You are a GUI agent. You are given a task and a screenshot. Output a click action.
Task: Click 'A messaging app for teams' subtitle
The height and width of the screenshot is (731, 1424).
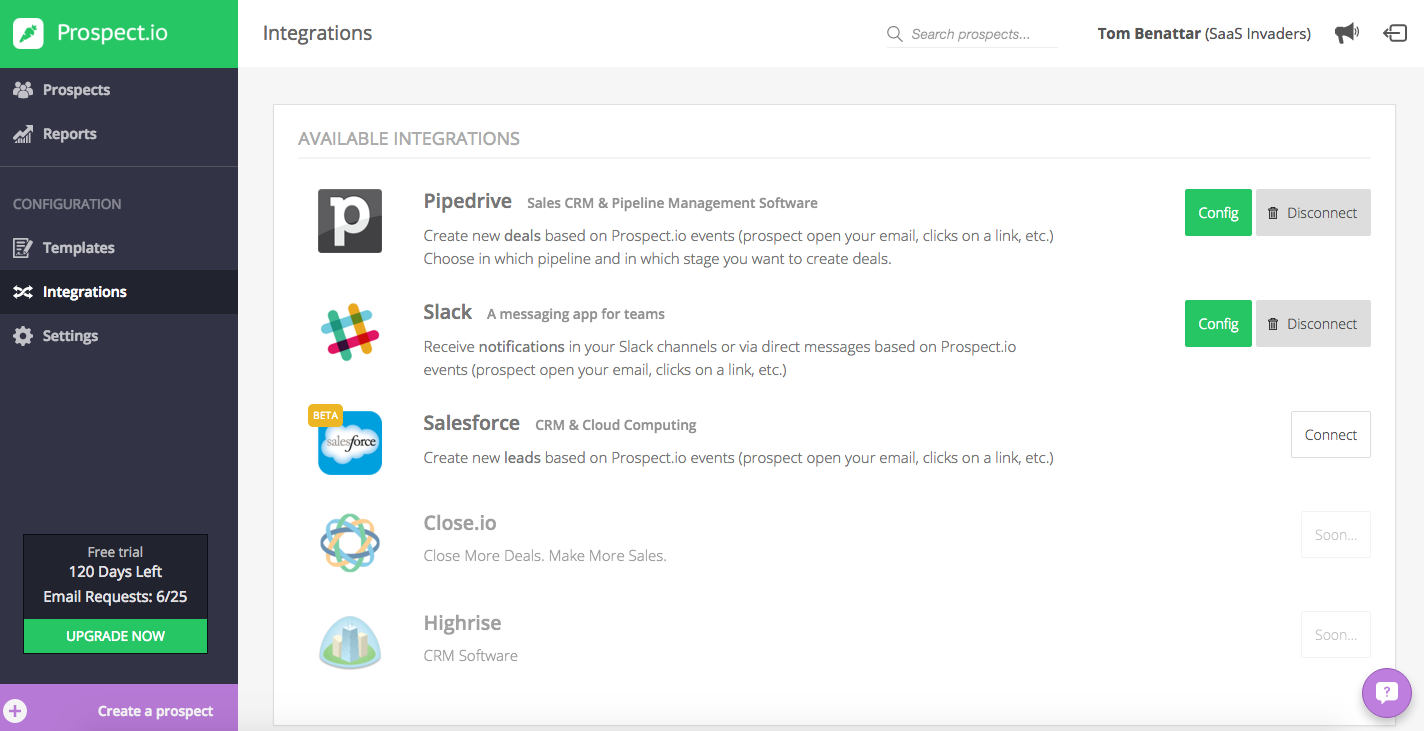click(576, 314)
